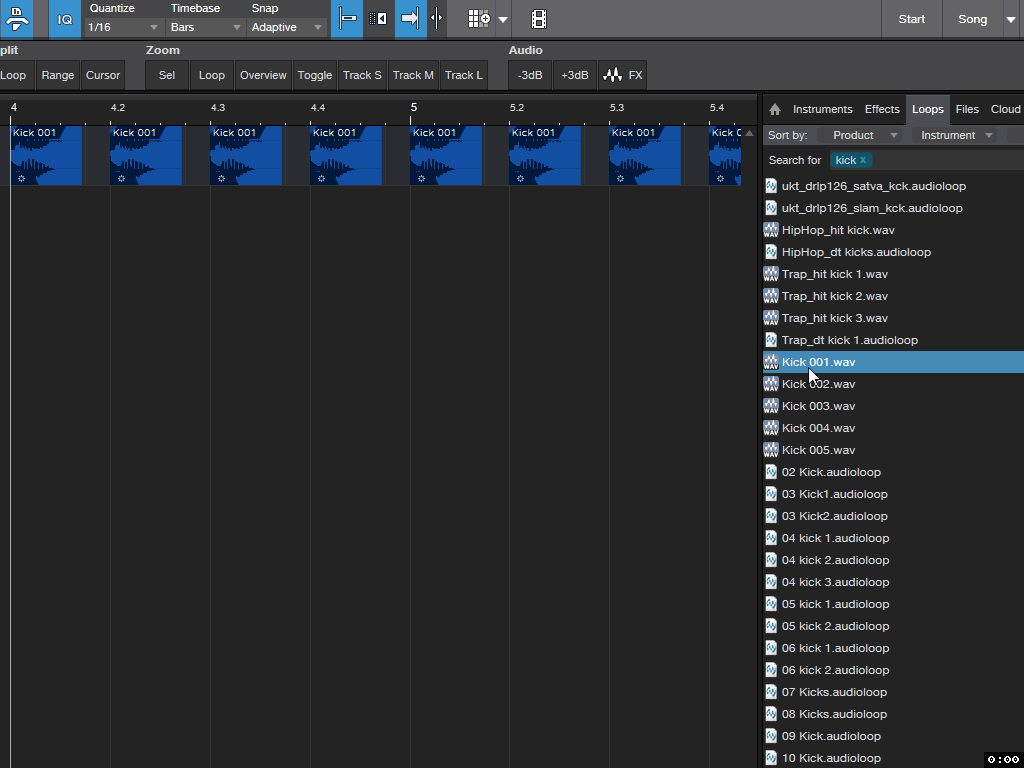Toggle the Ripple Edit icon
Screen dimensions: 1024x768
(x=378, y=19)
